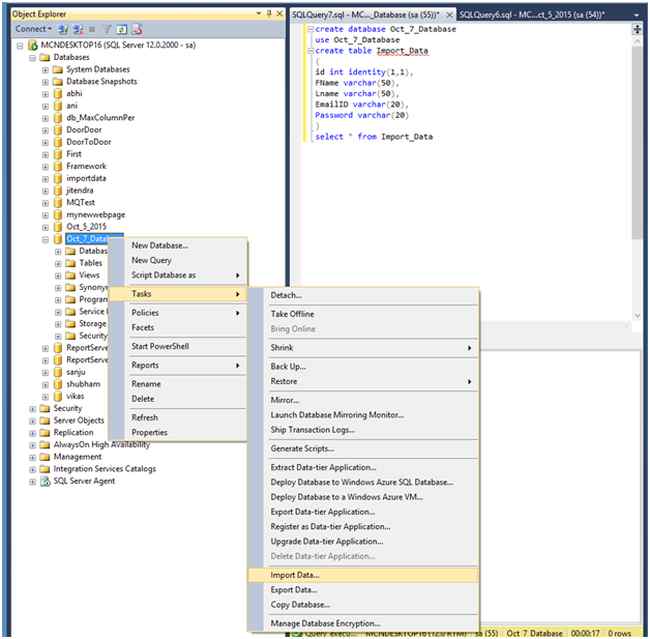
Task: Click the SQL Server Agent icon
Action: coord(44,481)
